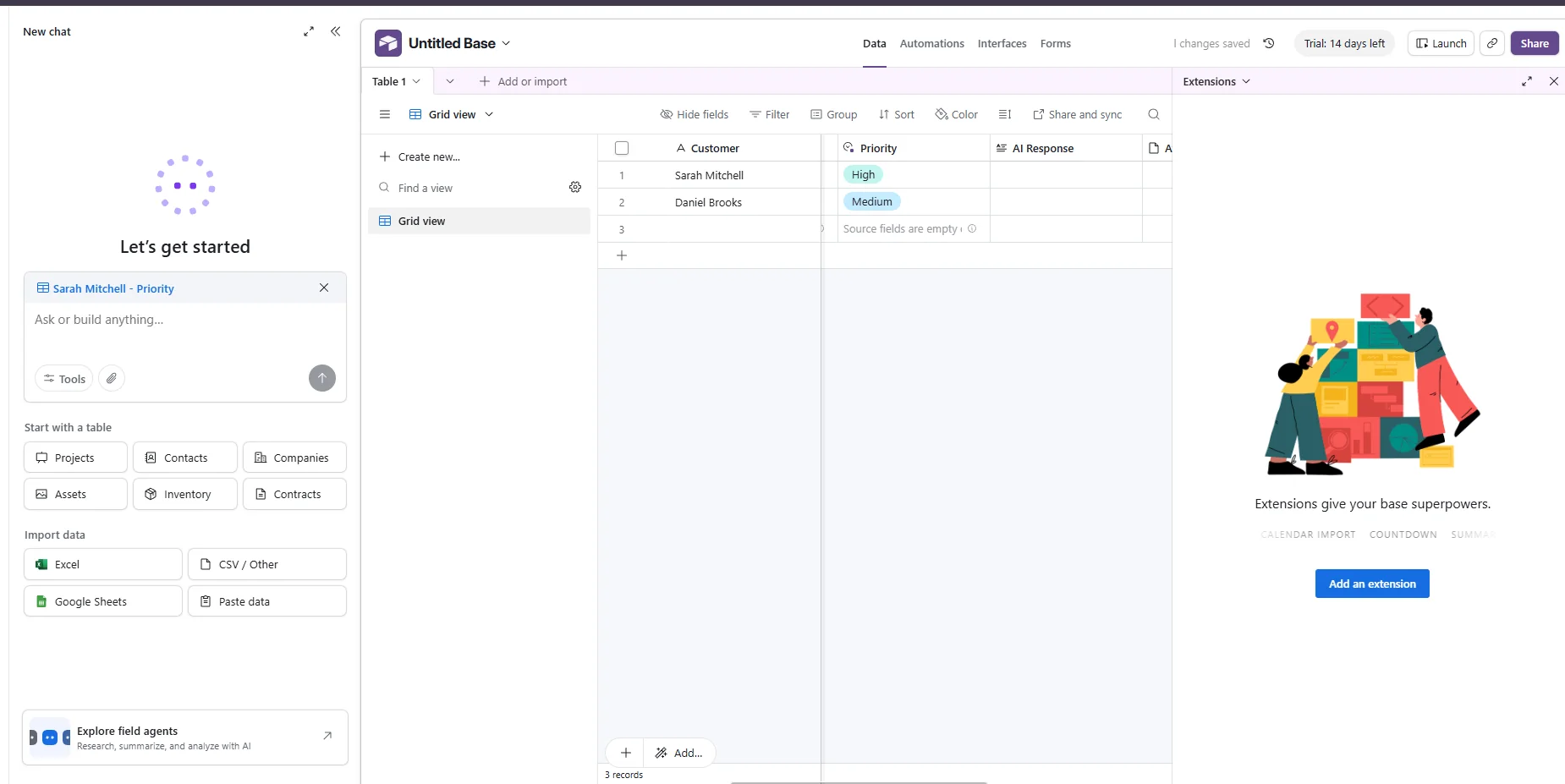Start with an Inventory table
Viewport: 1565px width, 784px height.
pyautogui.click(x=185, y=494)
